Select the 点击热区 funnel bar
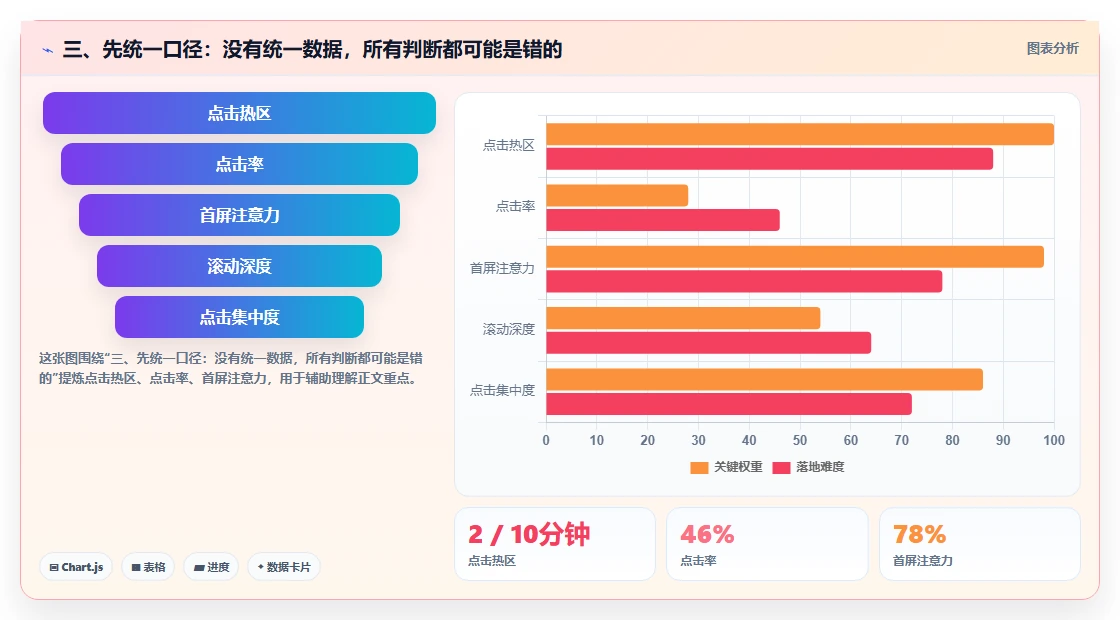1120x620 pixels. pos(239,113)
